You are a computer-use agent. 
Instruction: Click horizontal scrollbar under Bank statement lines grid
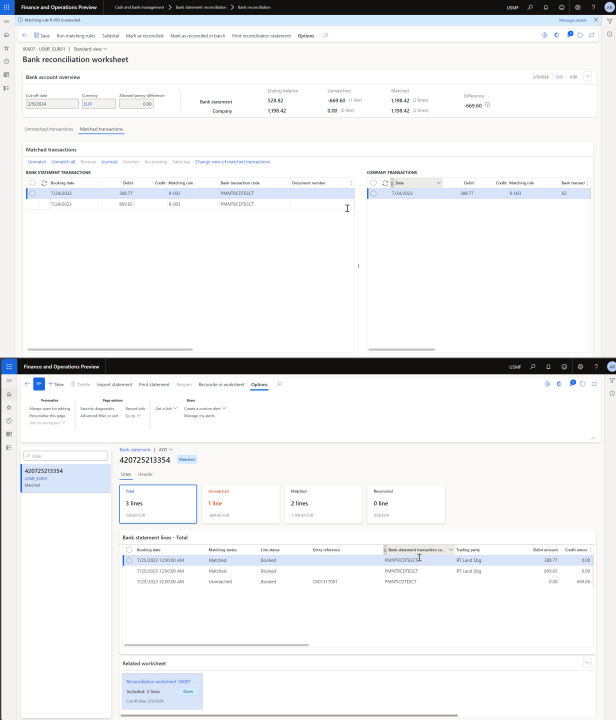[x=216, y=645]
